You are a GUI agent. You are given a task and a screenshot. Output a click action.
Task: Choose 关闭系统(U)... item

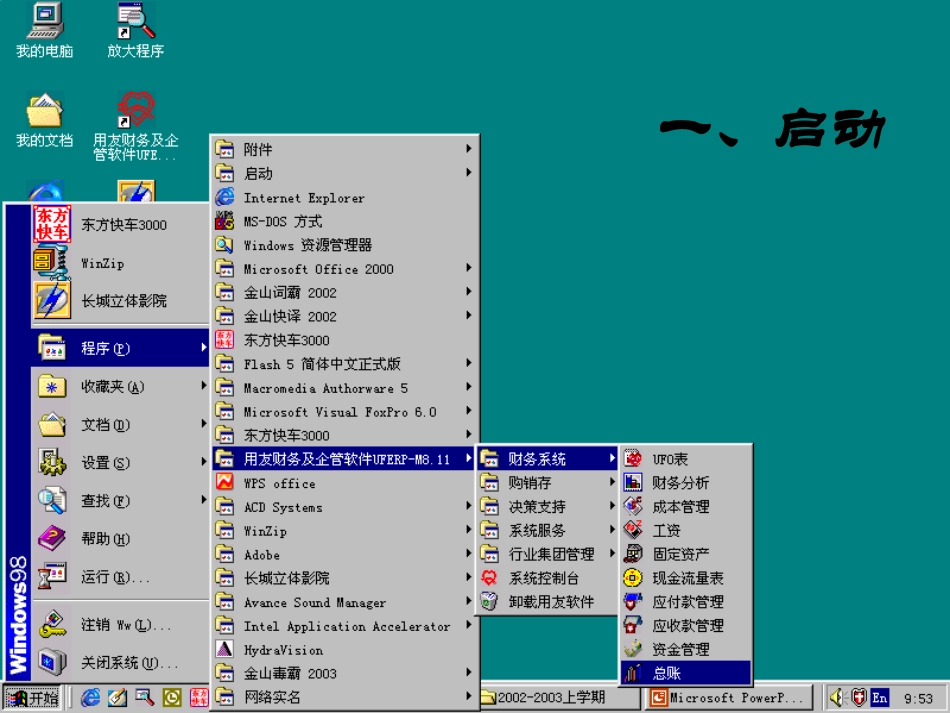120,662
